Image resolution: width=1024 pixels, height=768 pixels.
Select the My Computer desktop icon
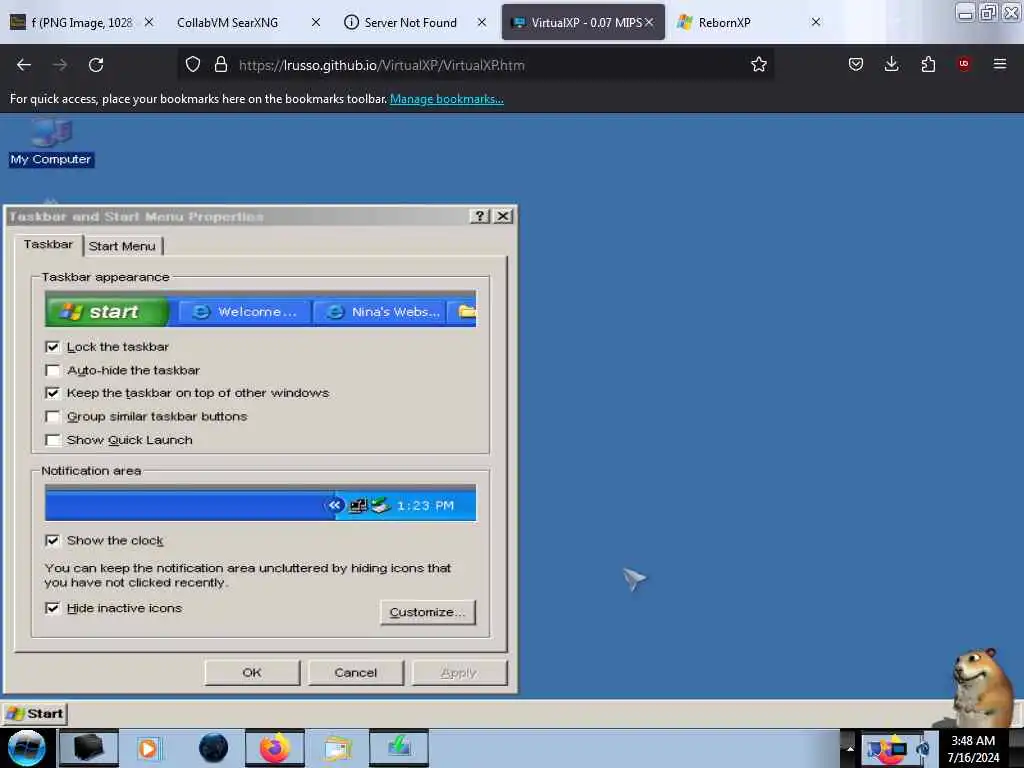tap(51, 143)
